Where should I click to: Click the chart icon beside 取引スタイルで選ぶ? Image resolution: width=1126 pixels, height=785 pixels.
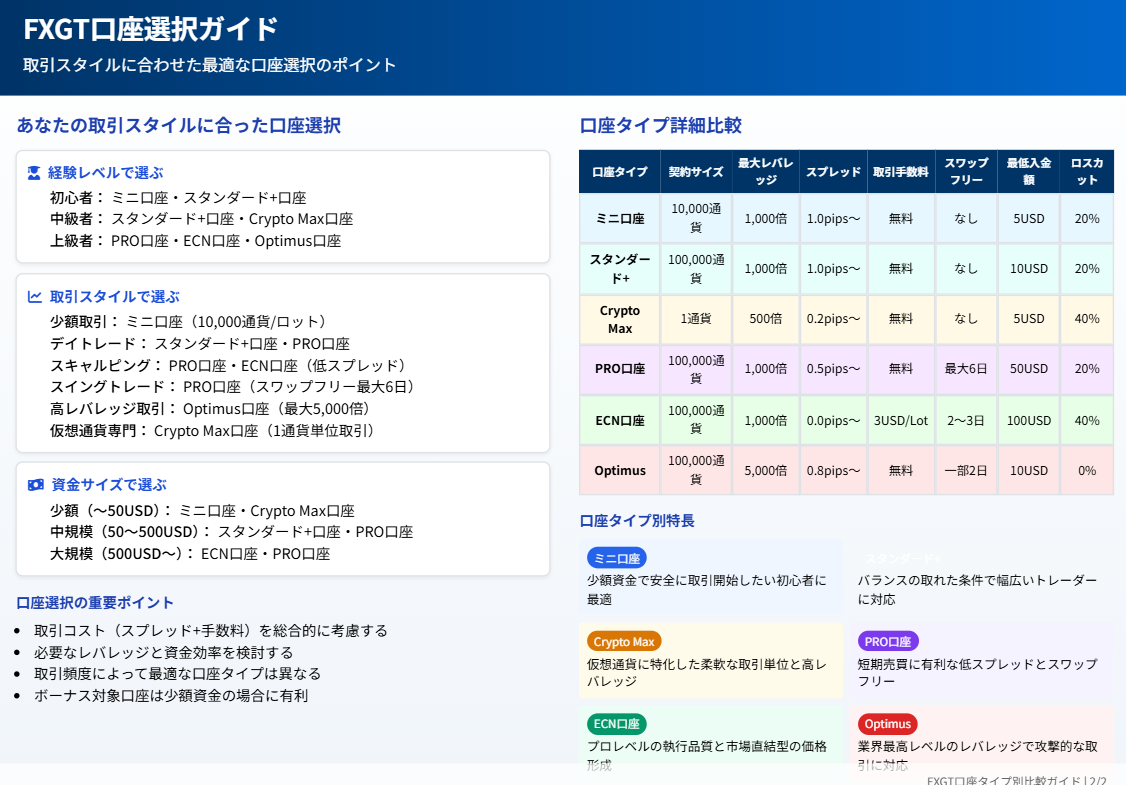pos(34,297)
